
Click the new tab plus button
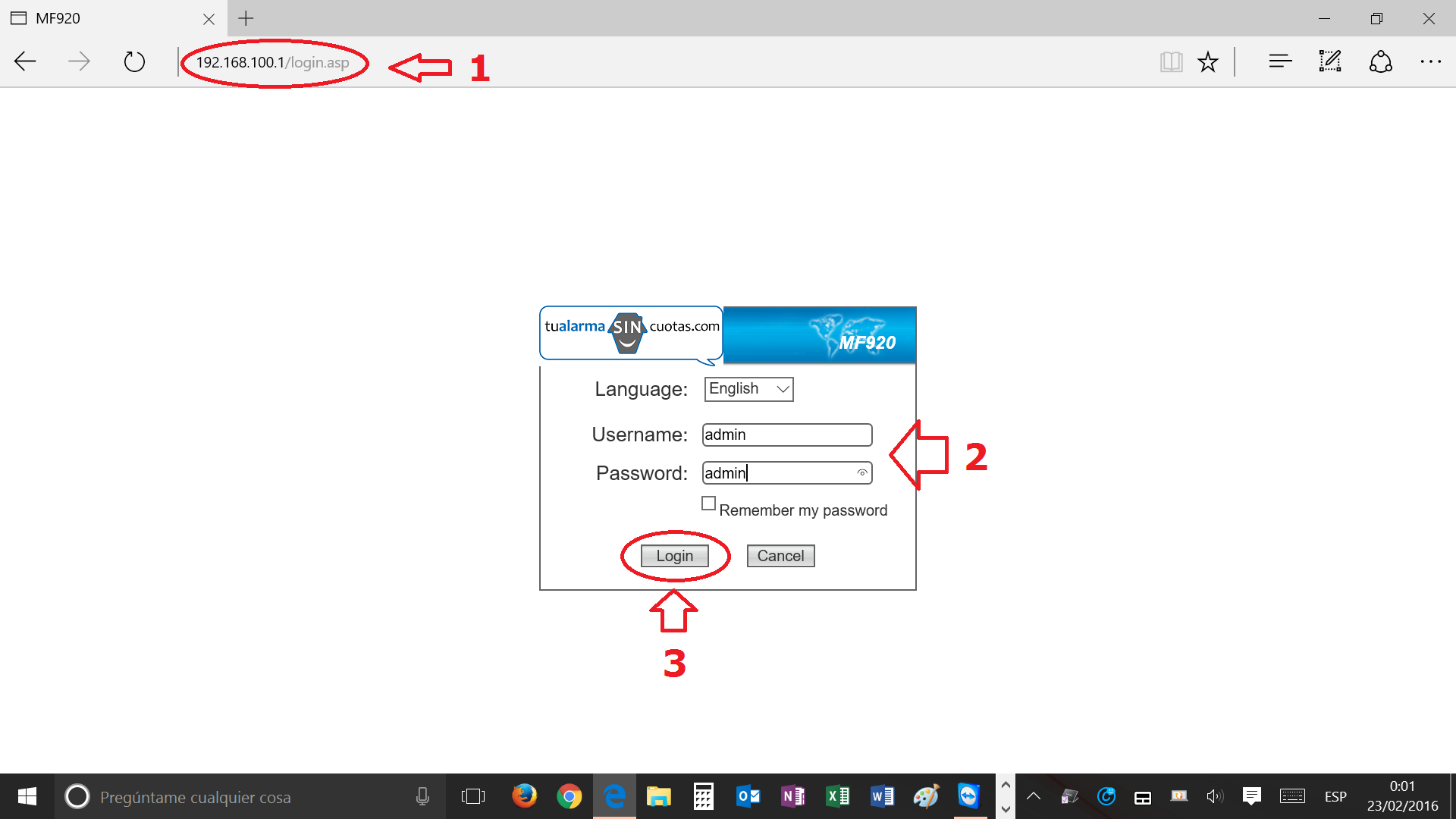(246, 18)
